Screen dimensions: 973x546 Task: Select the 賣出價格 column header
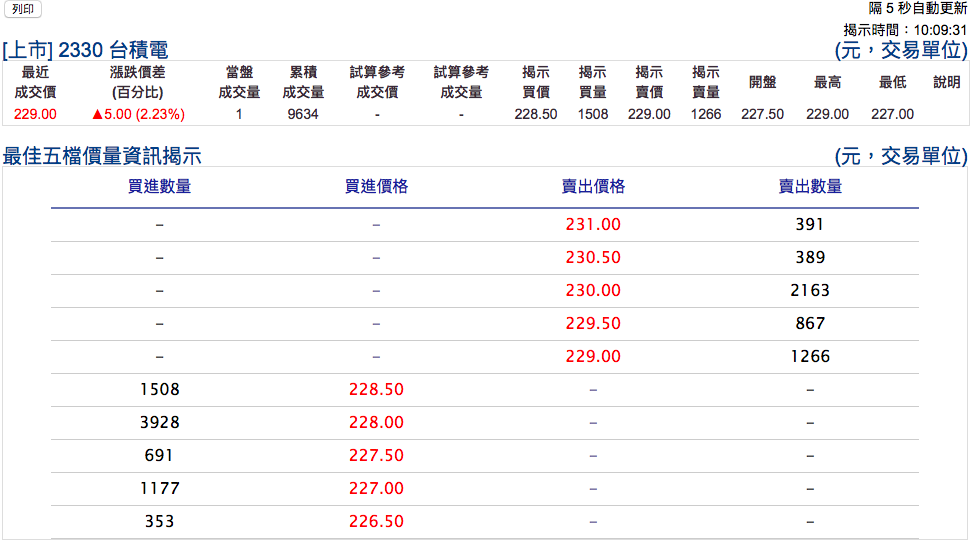(x=593, y=186)
